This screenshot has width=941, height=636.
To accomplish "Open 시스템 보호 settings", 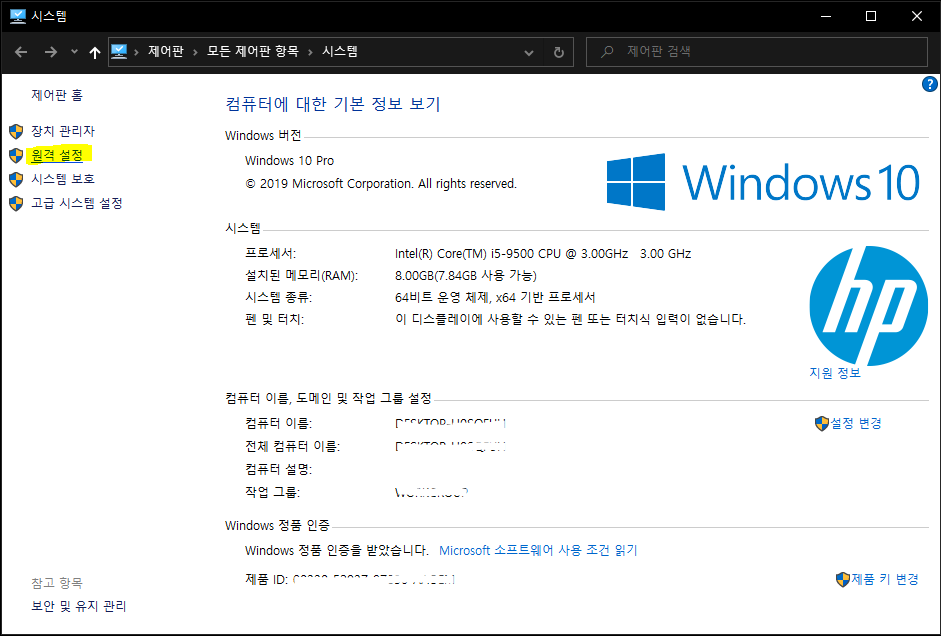I will (63, 179).
